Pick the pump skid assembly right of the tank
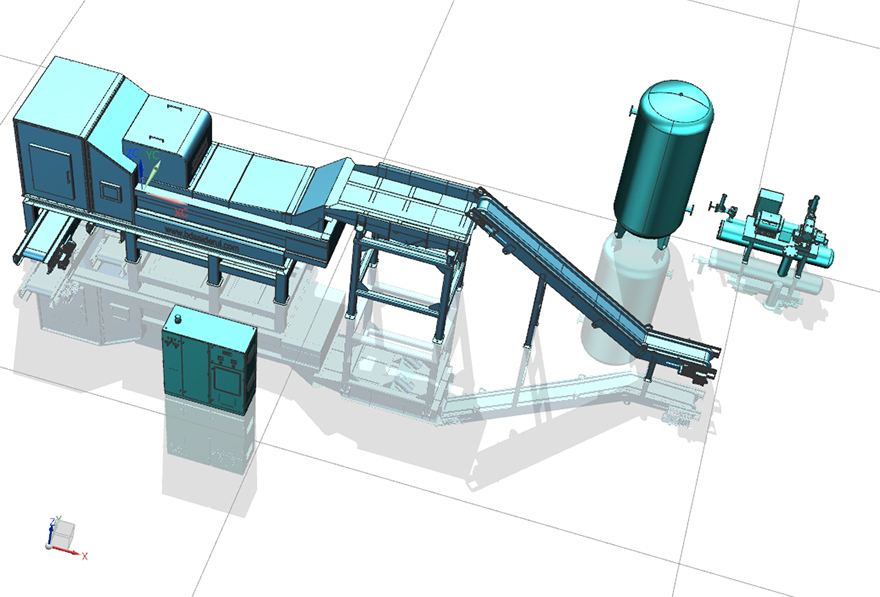 click(x=775, y=232)
